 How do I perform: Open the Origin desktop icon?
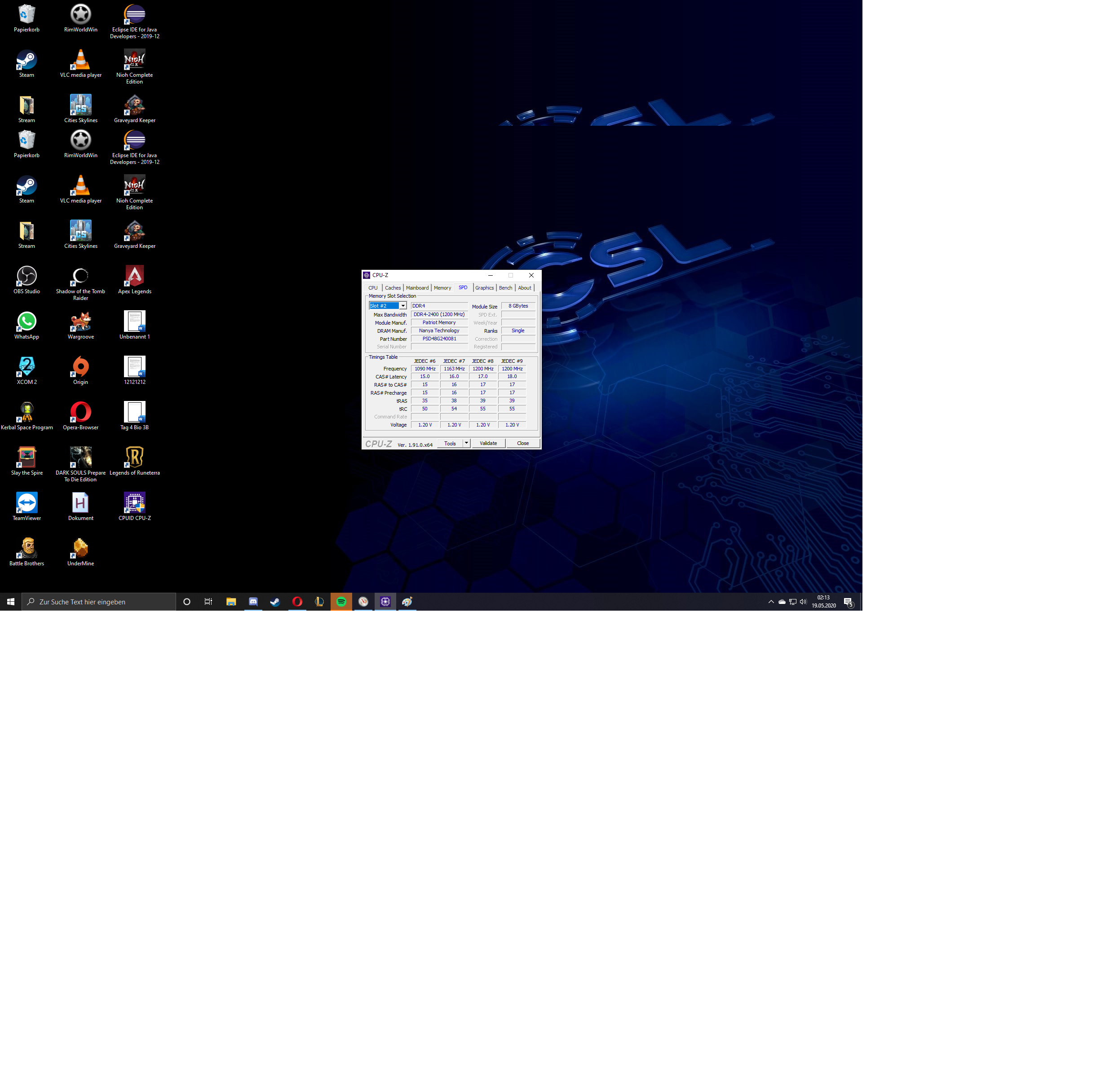[80, 367]
